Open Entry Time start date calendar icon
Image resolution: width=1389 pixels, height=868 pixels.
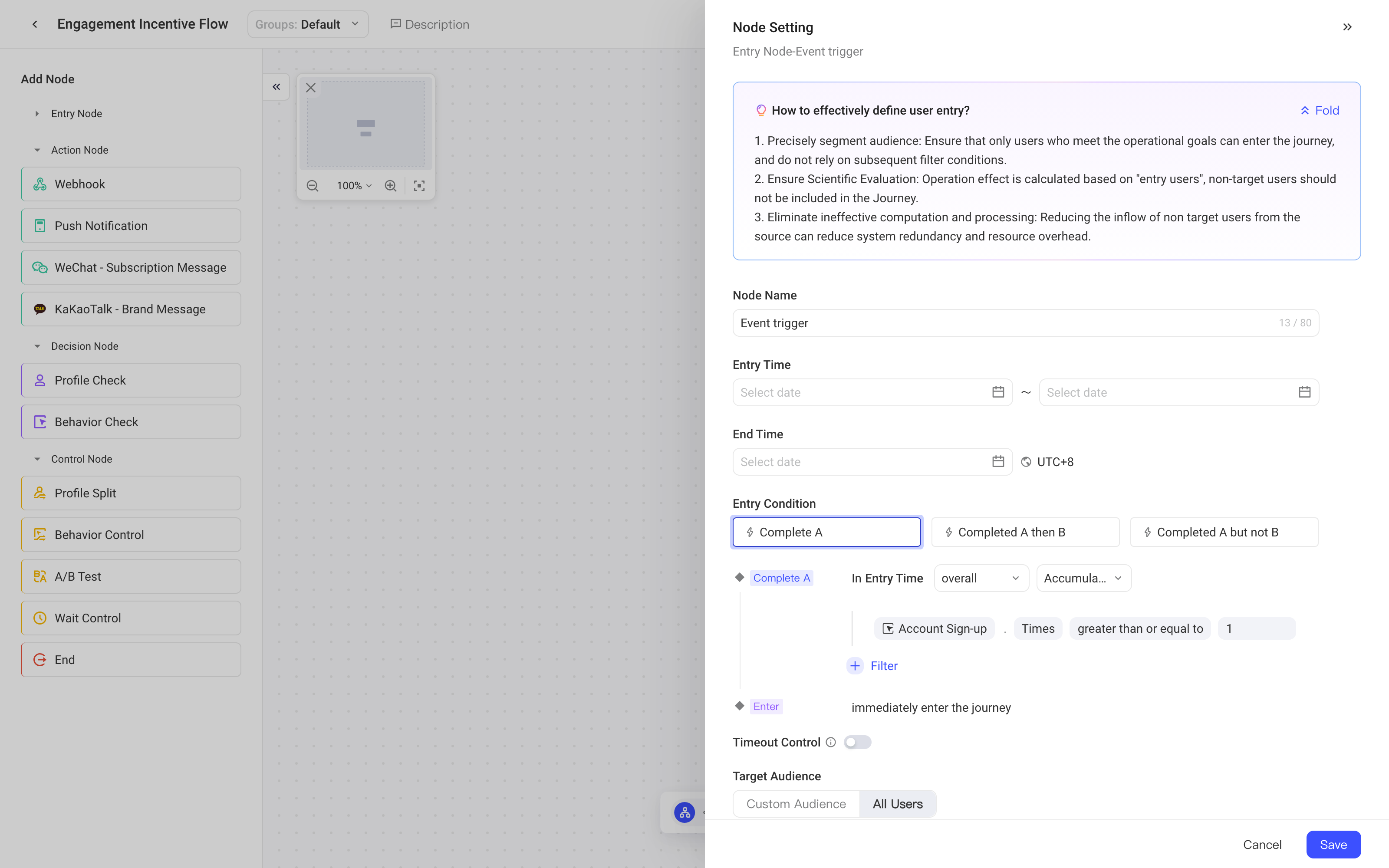pos(998,392)
